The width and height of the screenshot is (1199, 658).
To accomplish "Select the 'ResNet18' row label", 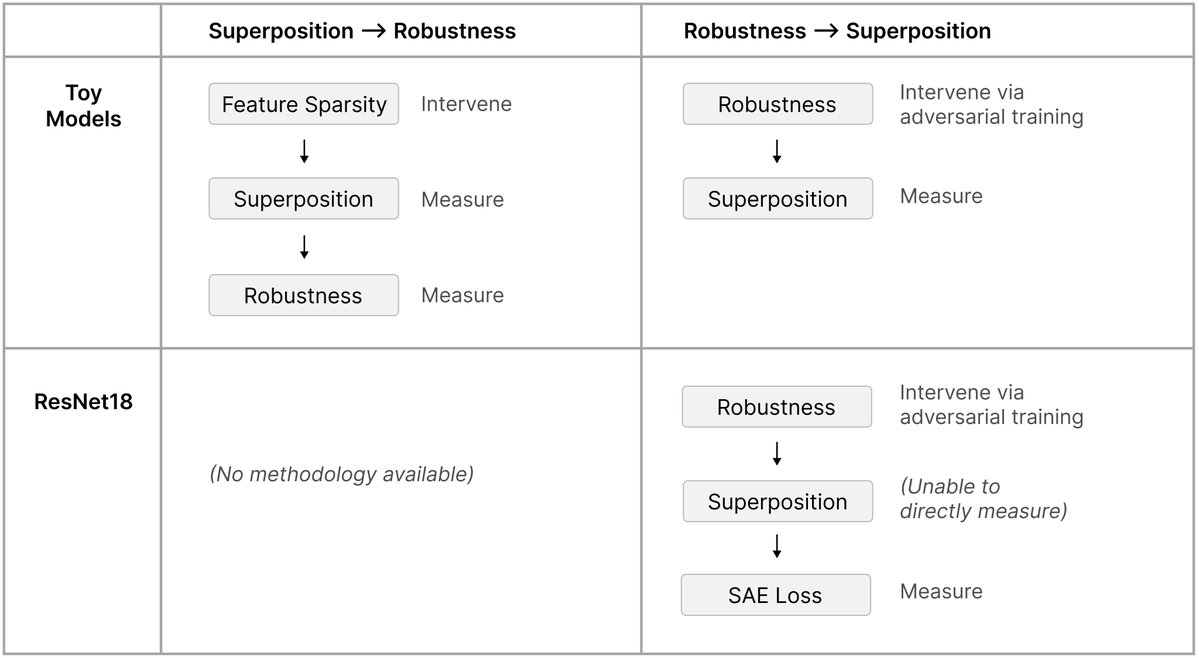I will coord(83,403).
